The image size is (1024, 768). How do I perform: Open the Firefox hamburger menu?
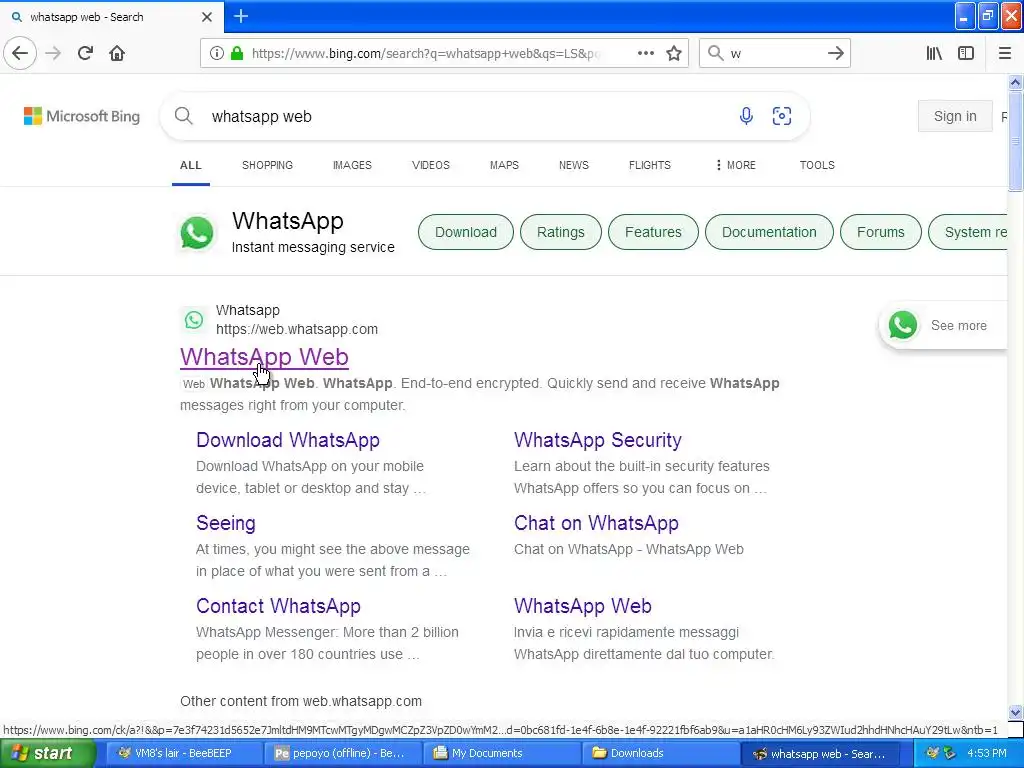(1004, 53)
